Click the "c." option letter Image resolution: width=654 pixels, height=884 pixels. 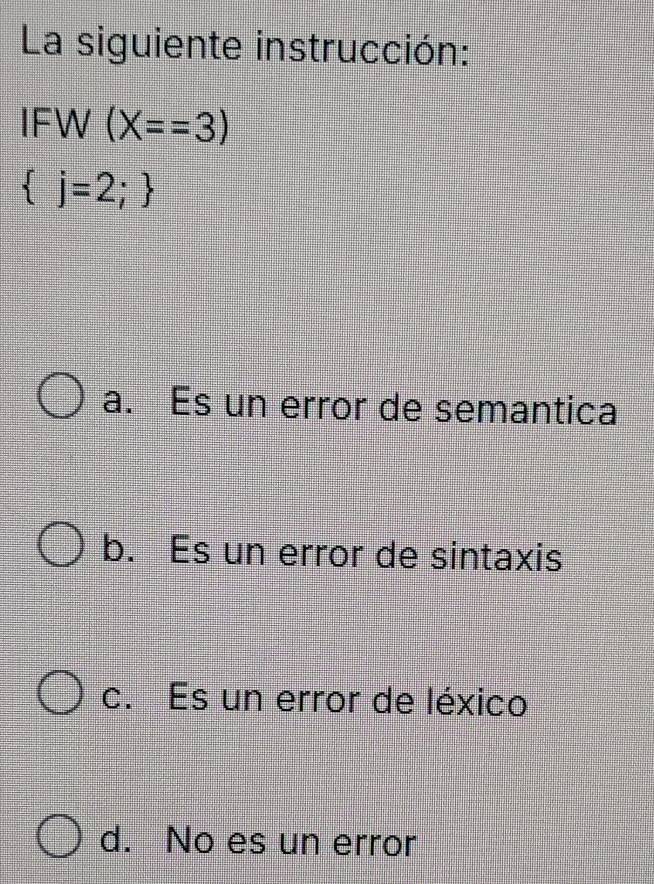(118, 699)
